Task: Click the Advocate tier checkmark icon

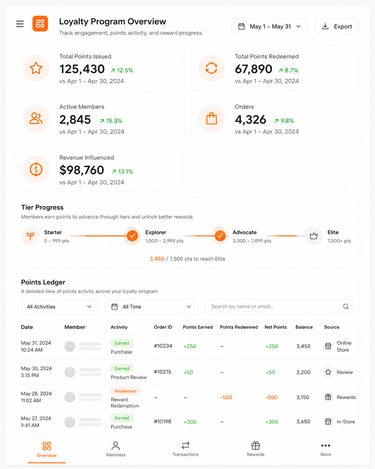Action: coord(220,236)
